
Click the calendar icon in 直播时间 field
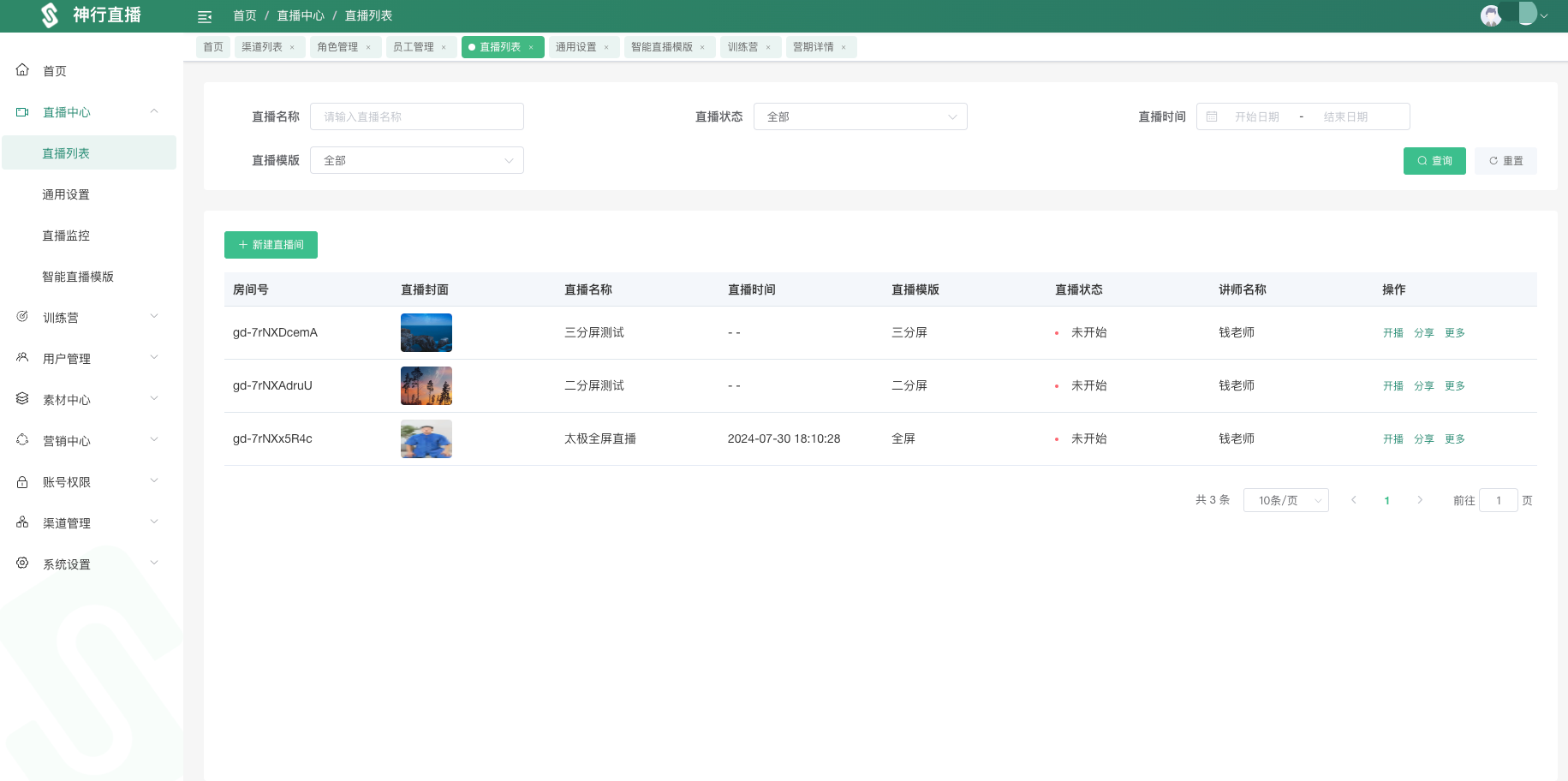tap(1212, 116)
